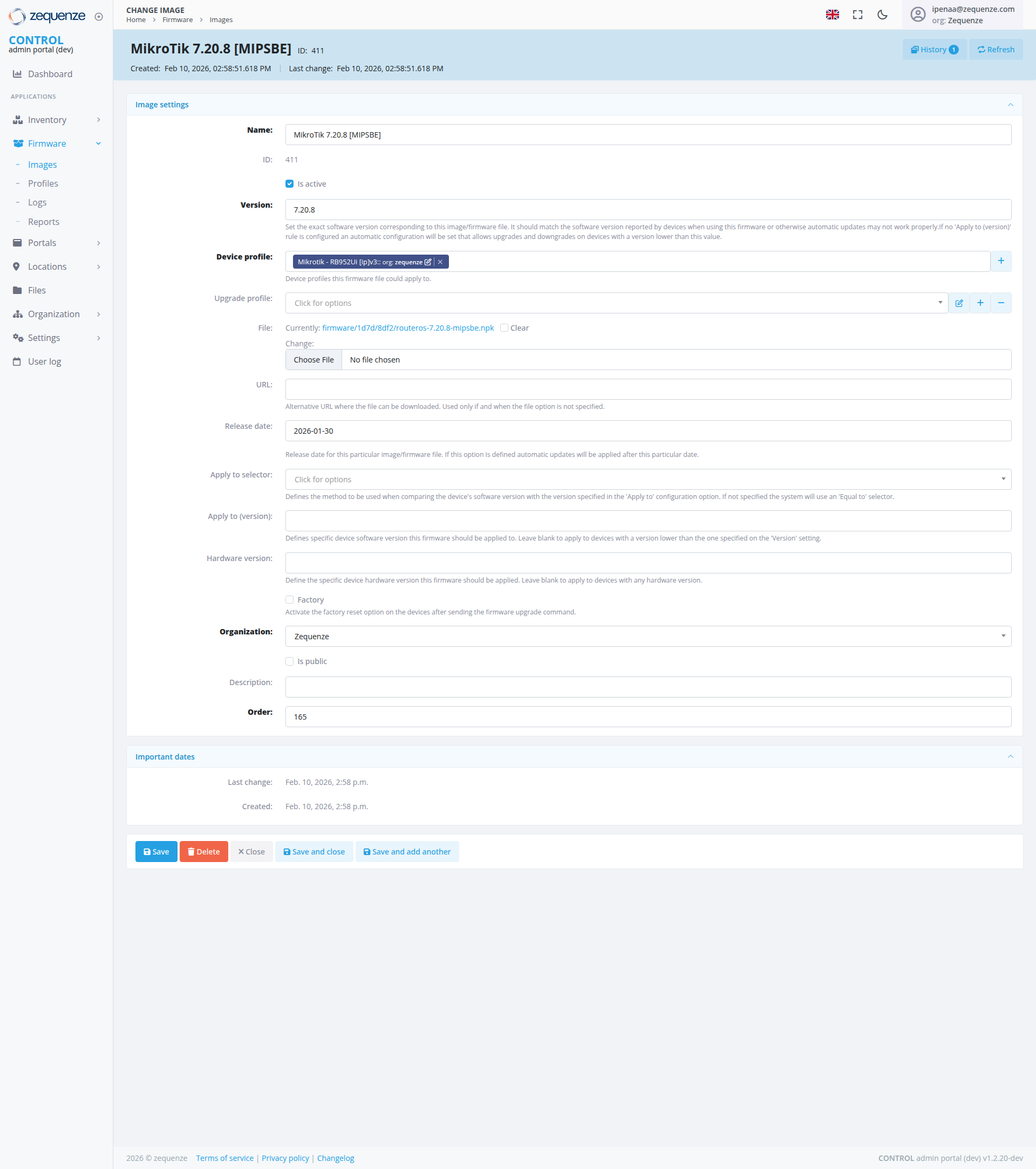Toggle dark mode with the moon icon
This screenshot has height=1169, width=1036.
(882, 15)
